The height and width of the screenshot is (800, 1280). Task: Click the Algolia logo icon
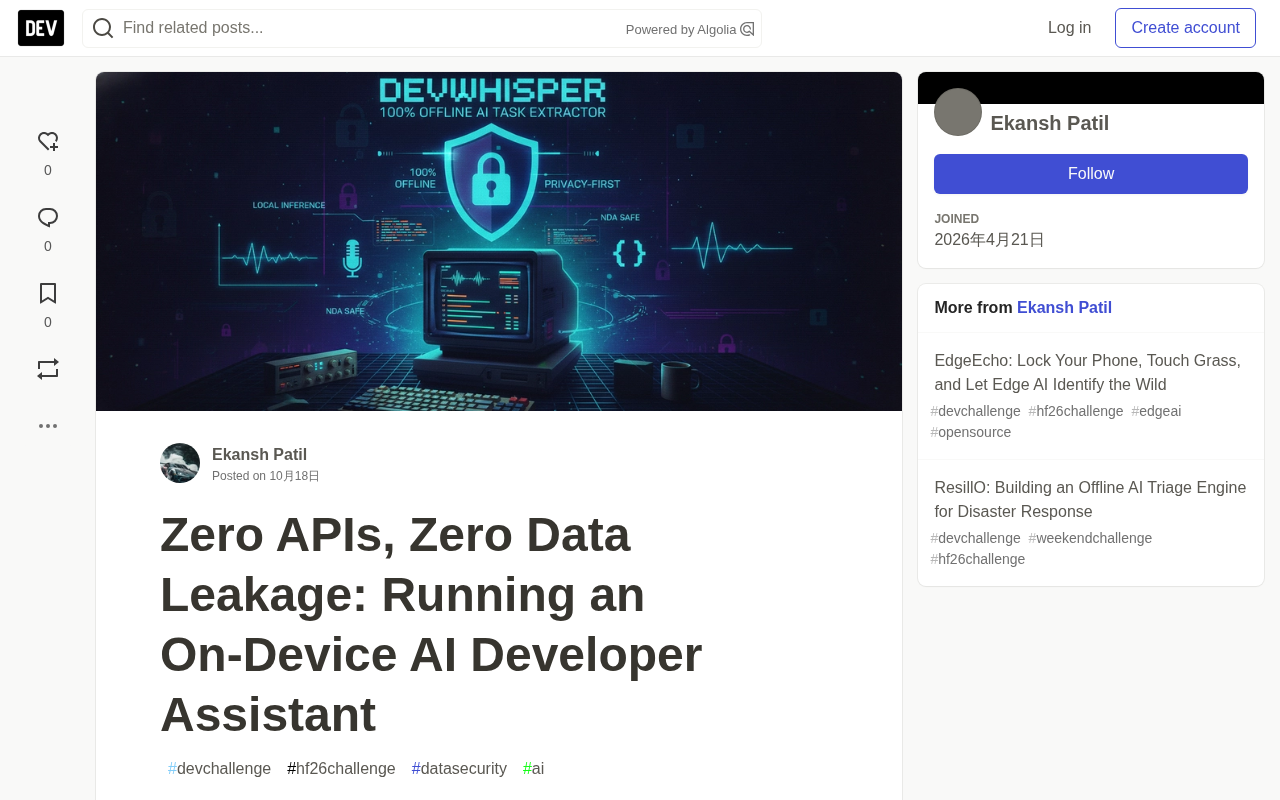747,29
